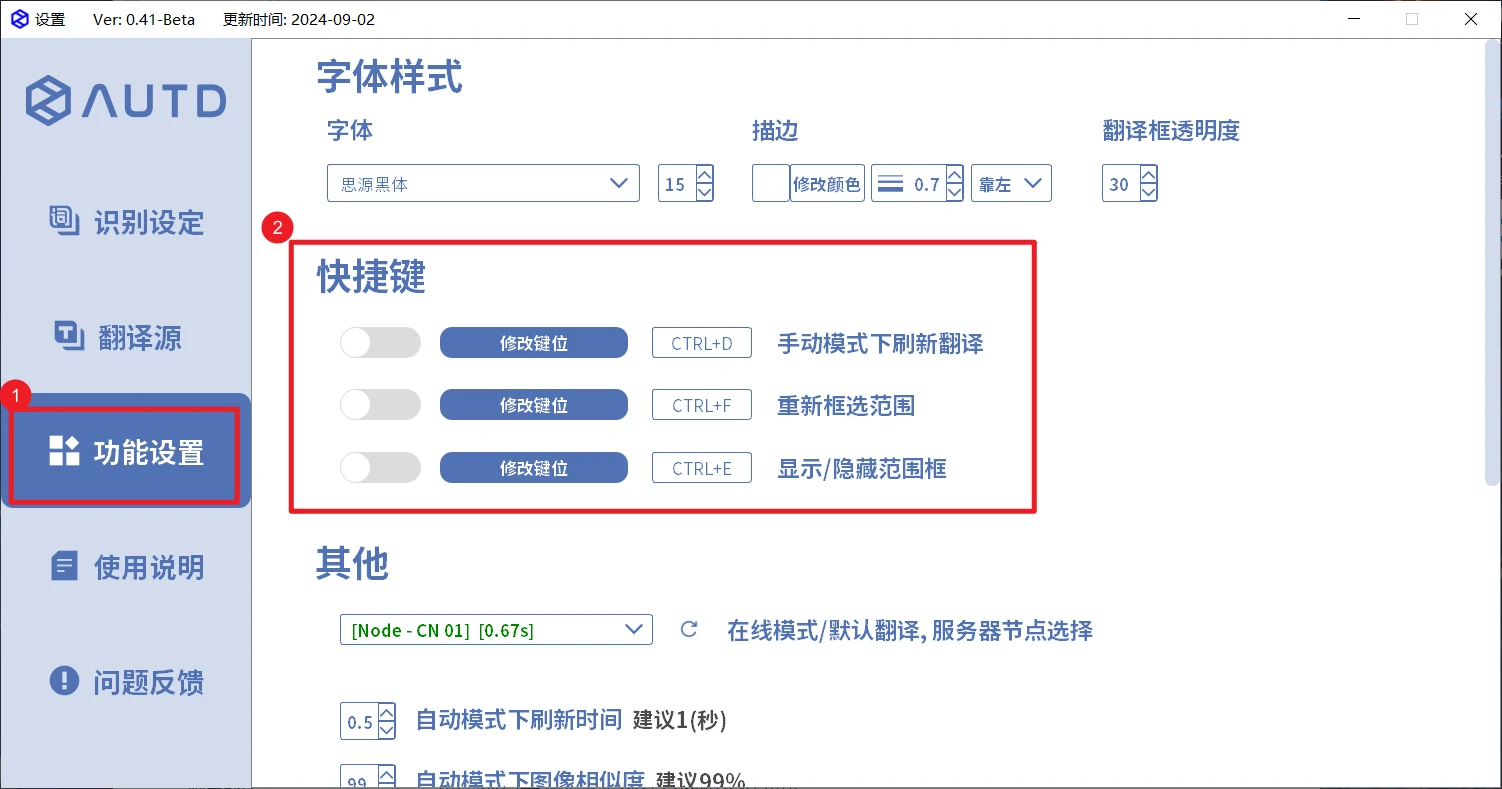1502x789 pixels.
Task: Turn on 显示/隐藏范围框 hotkey toggle
Action: pos(380,467)
